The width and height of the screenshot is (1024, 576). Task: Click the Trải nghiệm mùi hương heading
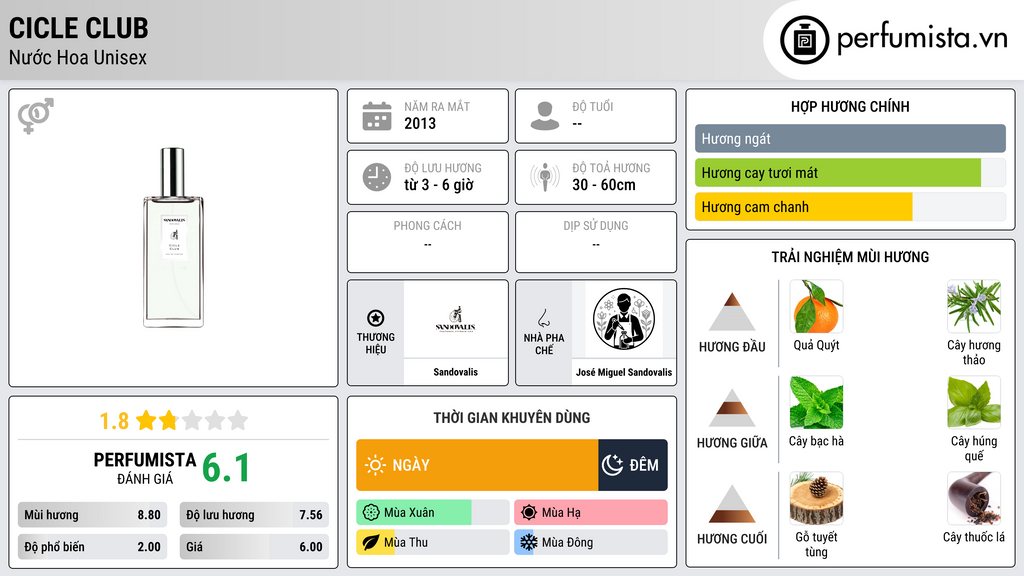[x=850, y=257]
